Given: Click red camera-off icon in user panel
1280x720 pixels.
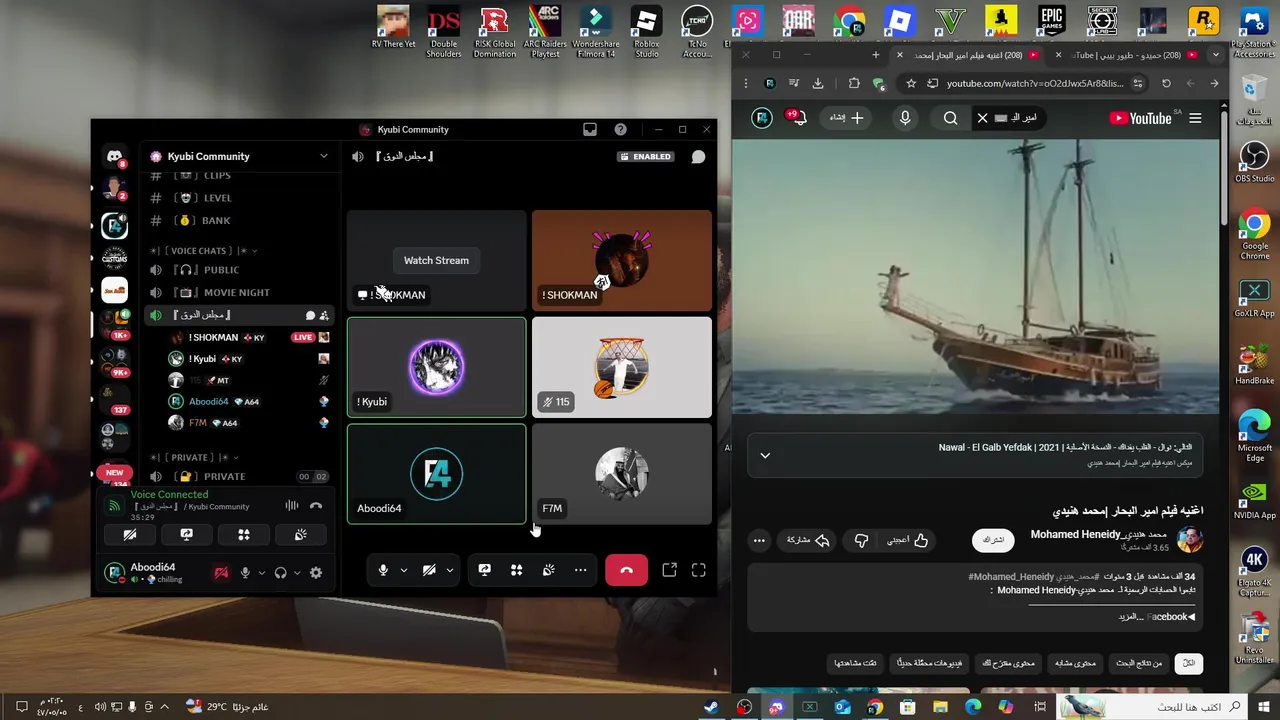Looking at the screenshot, I should [221, 573].
